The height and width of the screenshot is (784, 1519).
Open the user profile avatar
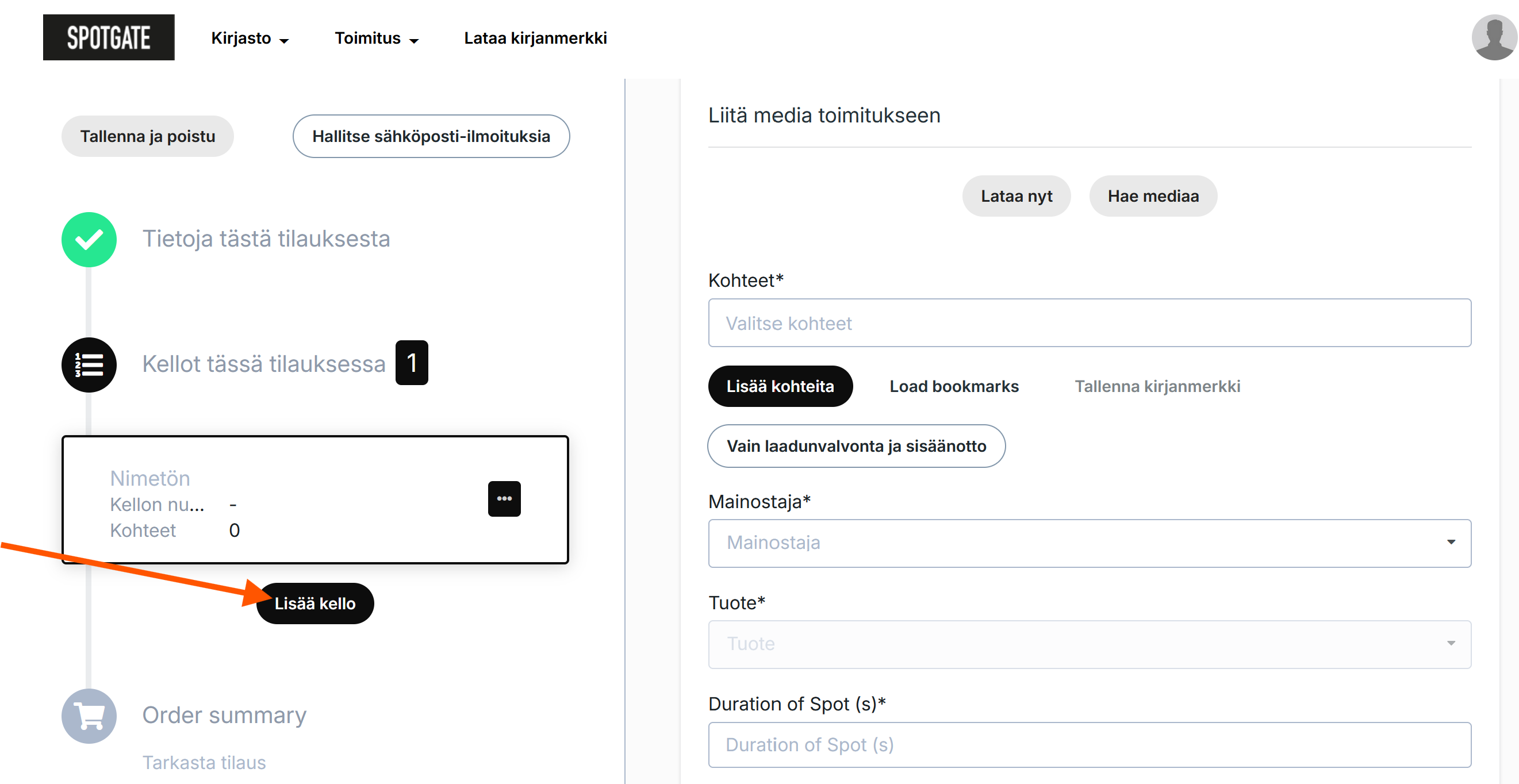[x=1493, y=38]
